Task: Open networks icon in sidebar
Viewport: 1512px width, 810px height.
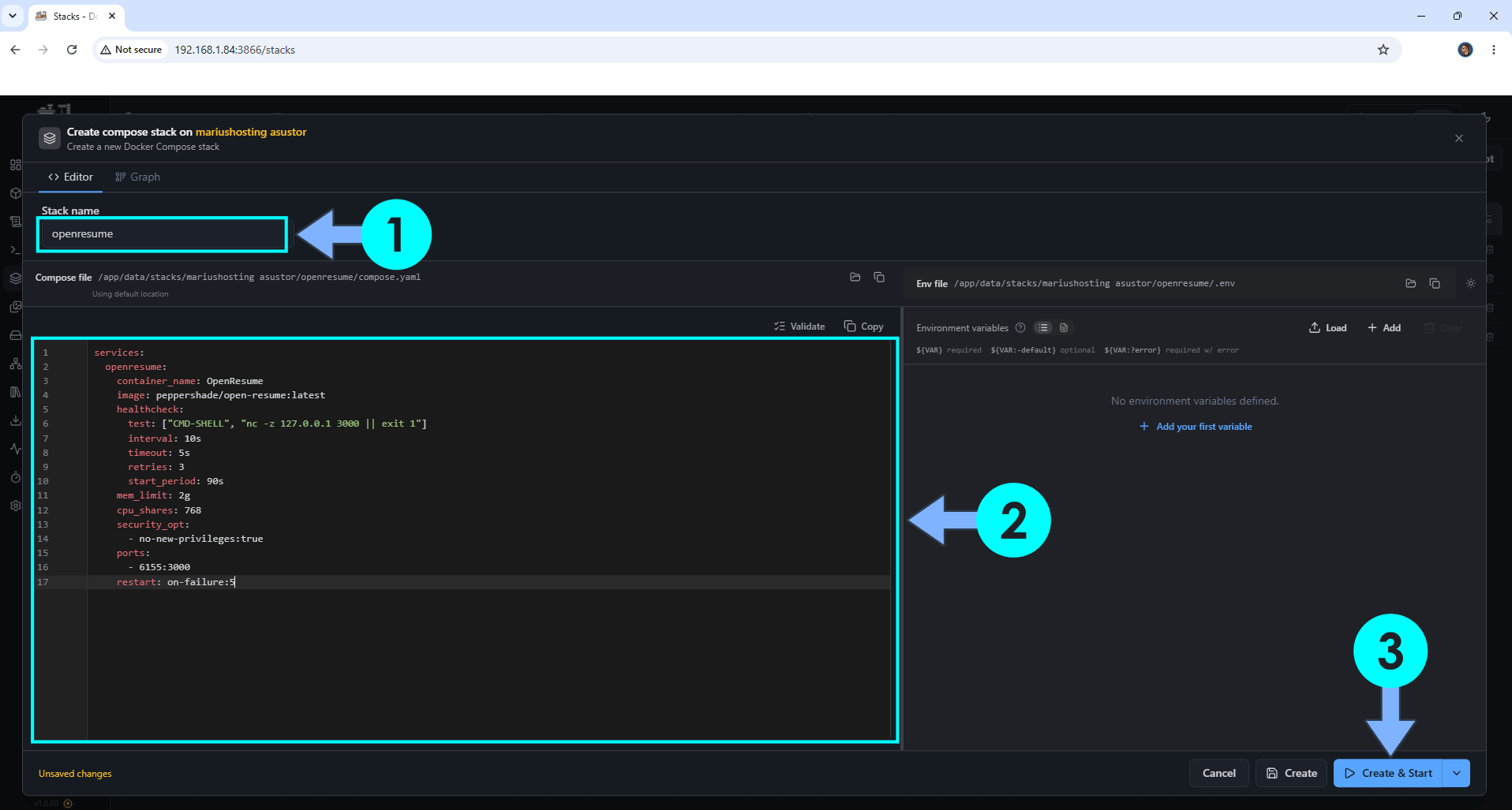Action: click(15, 364)
